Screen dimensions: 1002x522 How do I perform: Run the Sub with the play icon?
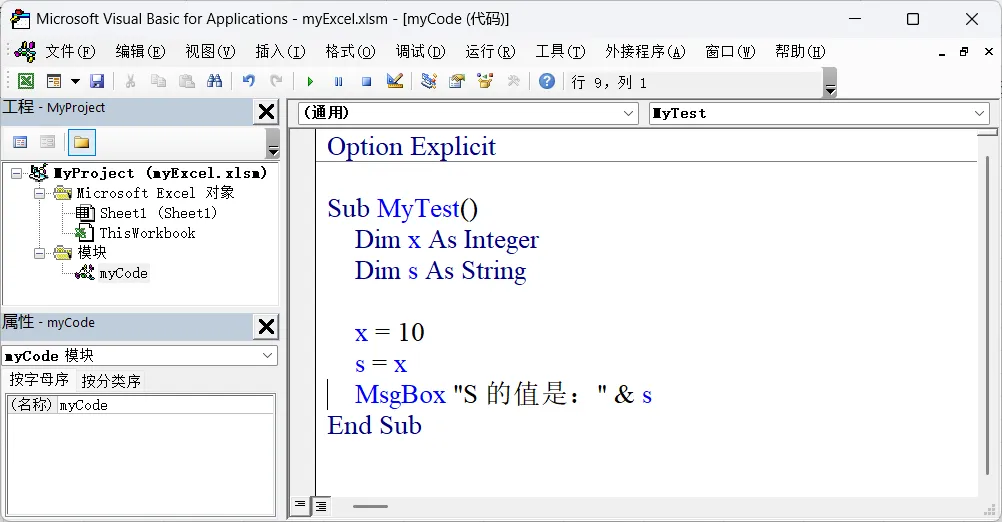point(310,81)
